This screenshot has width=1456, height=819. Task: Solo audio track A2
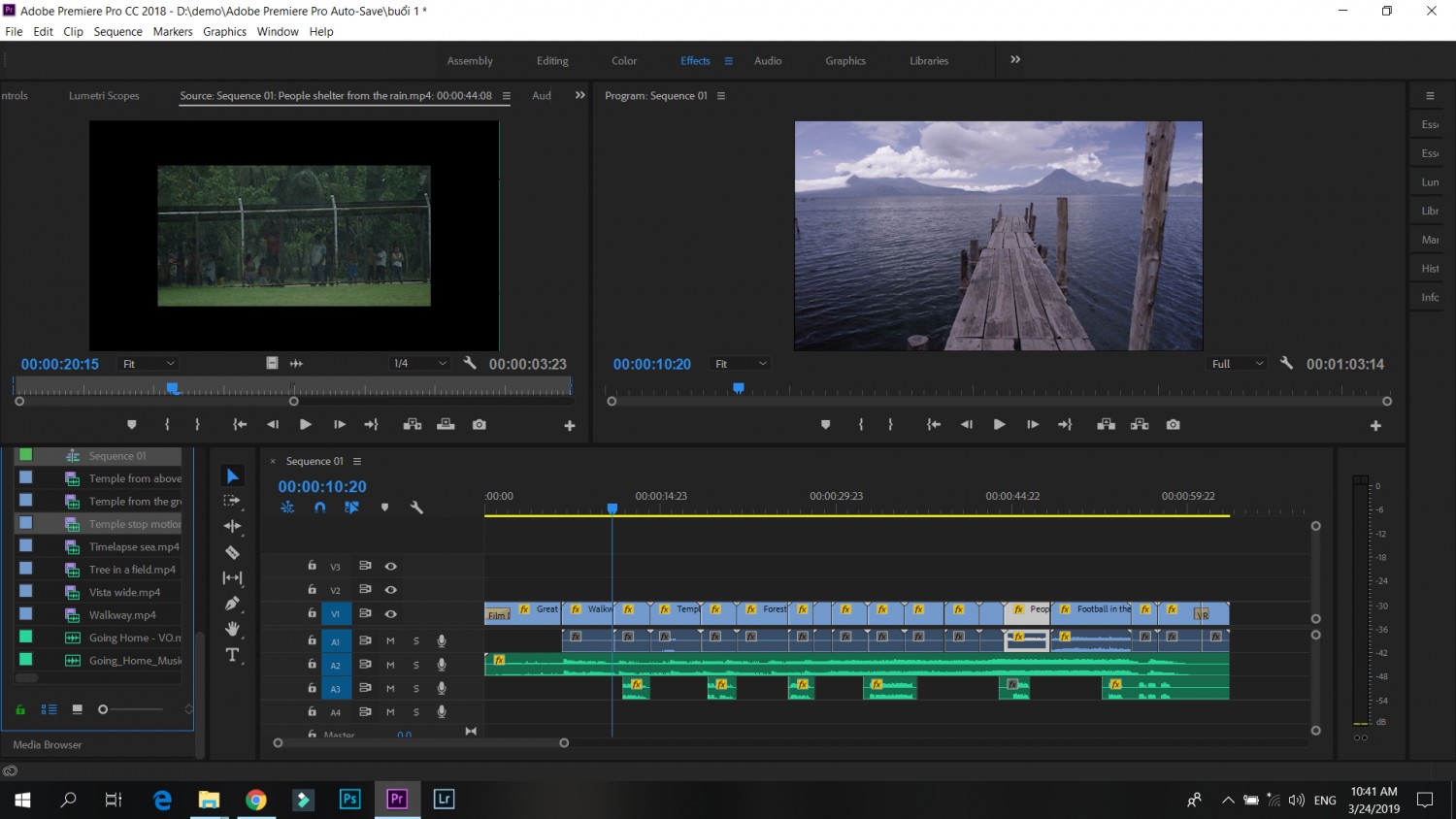tap(416, 665)
